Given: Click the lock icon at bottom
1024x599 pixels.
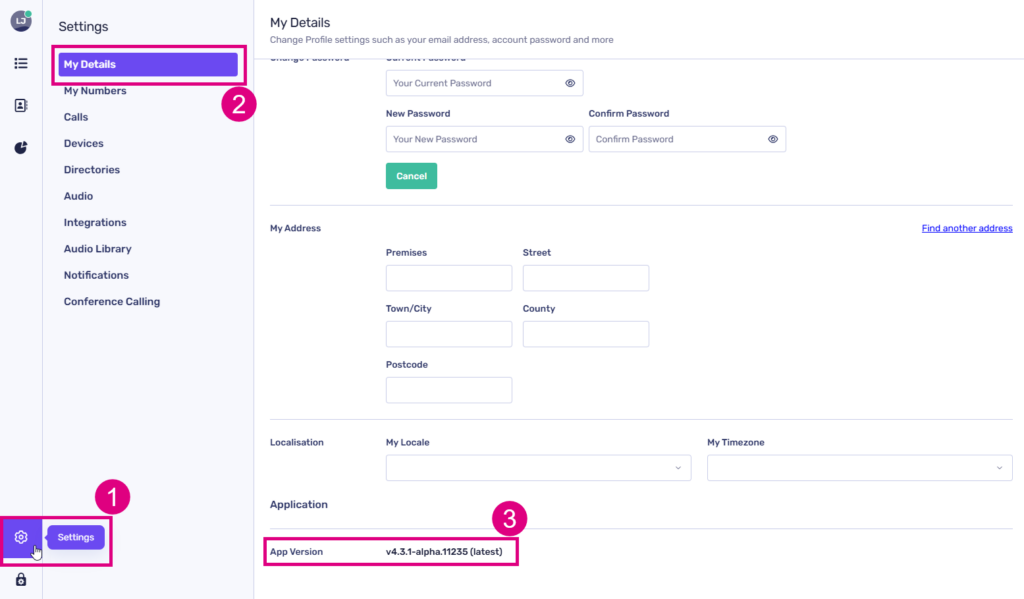Looking at the screenshot, I should click(21, 580).
